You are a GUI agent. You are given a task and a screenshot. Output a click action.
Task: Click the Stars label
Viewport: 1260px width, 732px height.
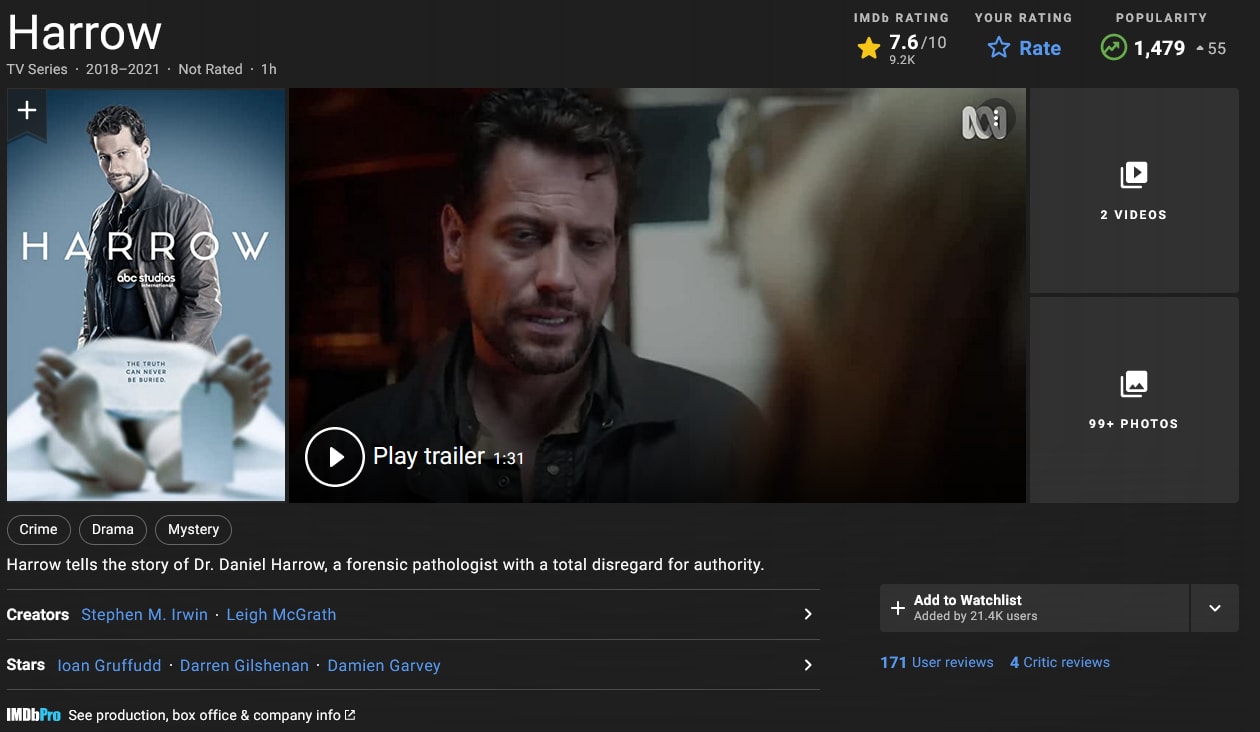[x=26, y=665]
